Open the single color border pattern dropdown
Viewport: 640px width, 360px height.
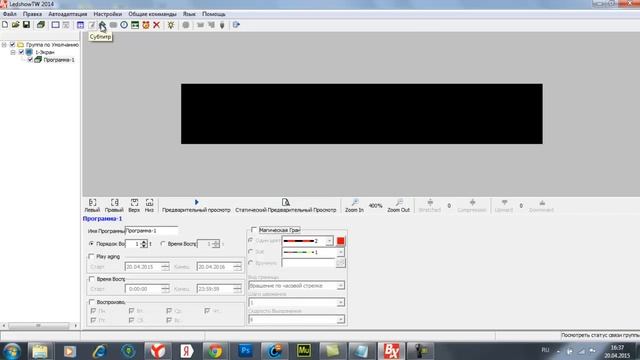tap(329, 241)
